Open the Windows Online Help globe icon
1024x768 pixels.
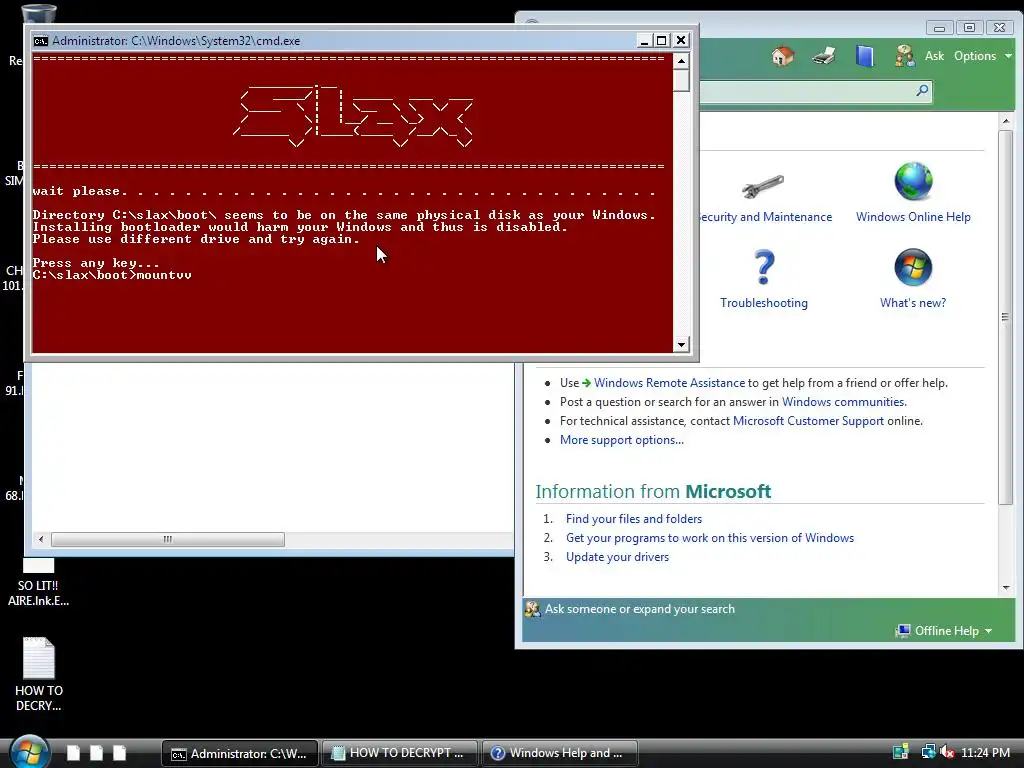point(913,182)
